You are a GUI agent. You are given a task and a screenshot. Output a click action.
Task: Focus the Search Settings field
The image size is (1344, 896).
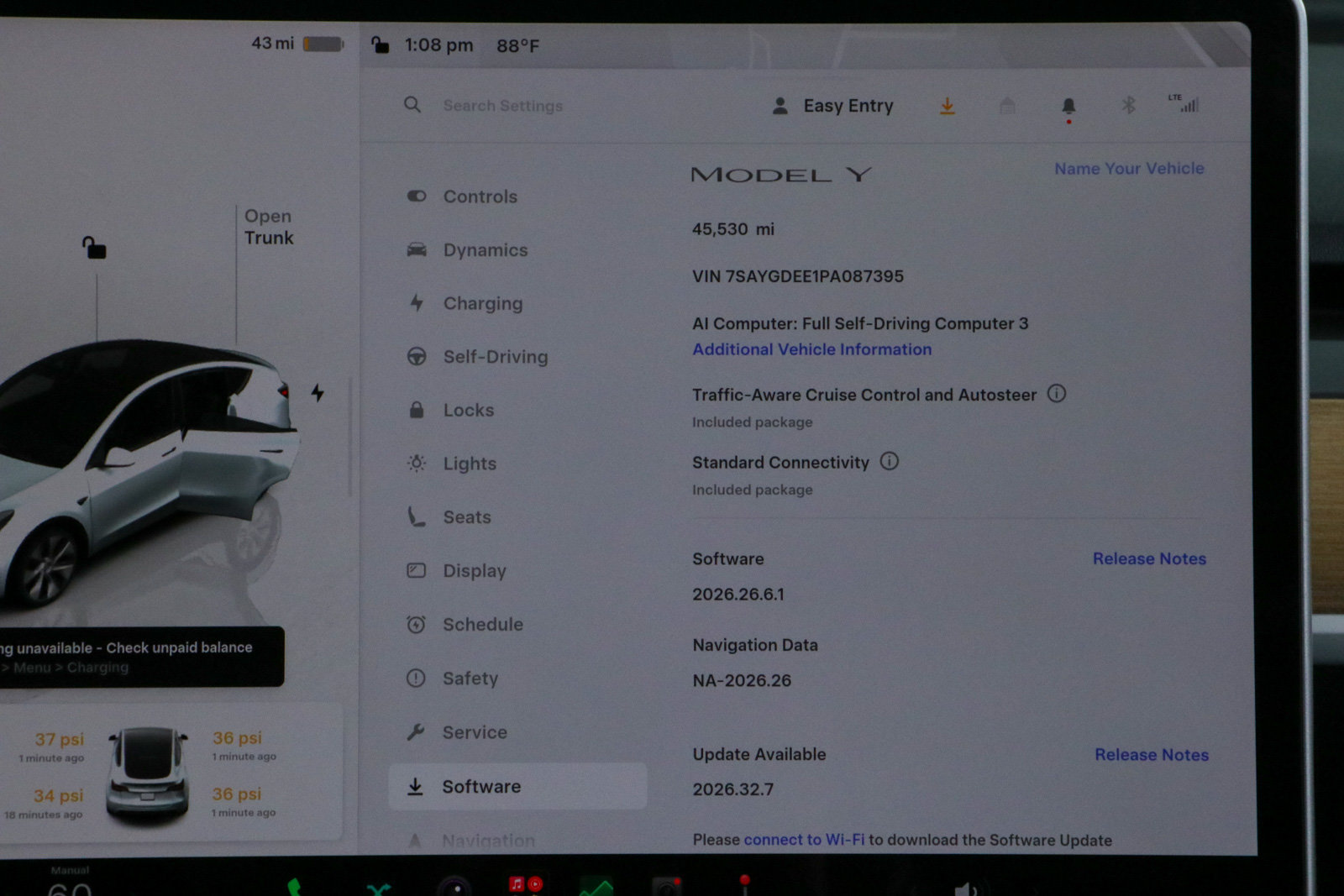(x=502, y=106)
